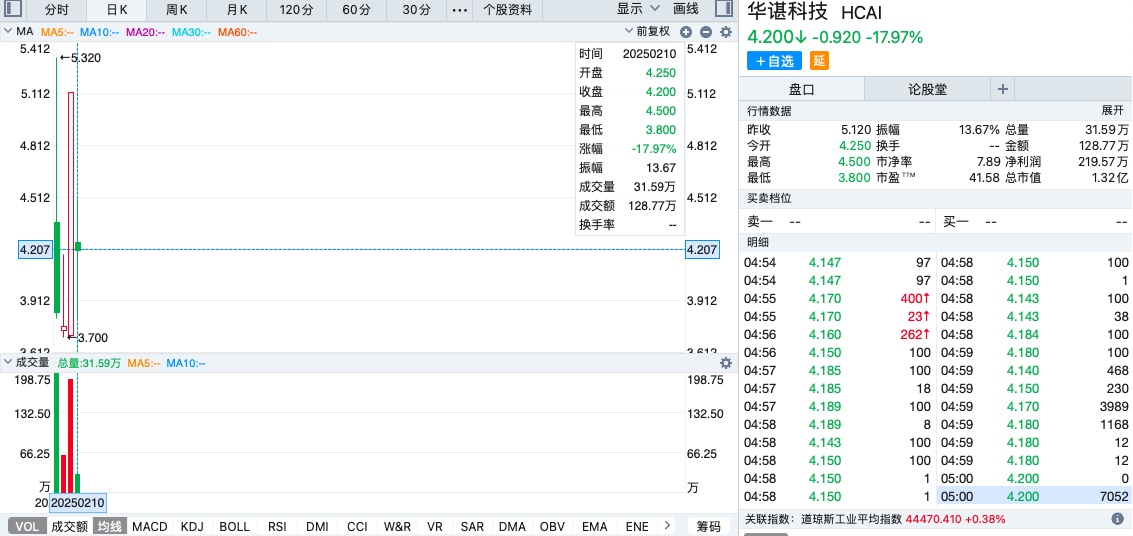Zoom out K-line chart with minus icon
Image resolution: width=1133 pixels, height=536 pixels.
[x=706, y=32]
